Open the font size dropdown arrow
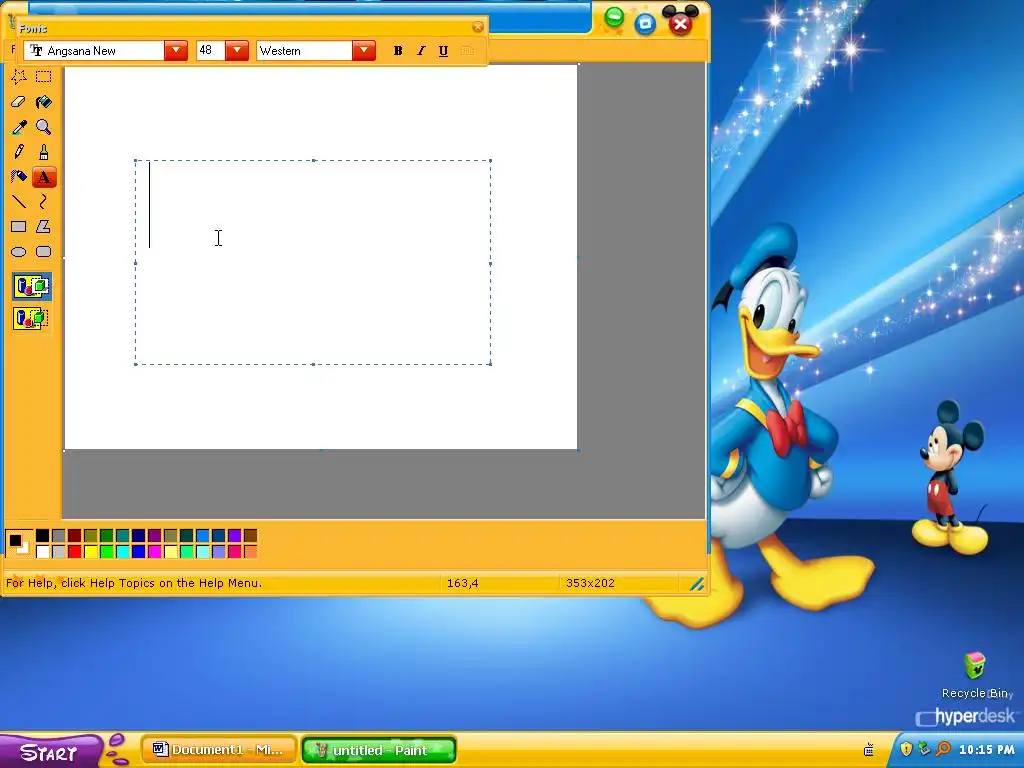 coord(237,51)
